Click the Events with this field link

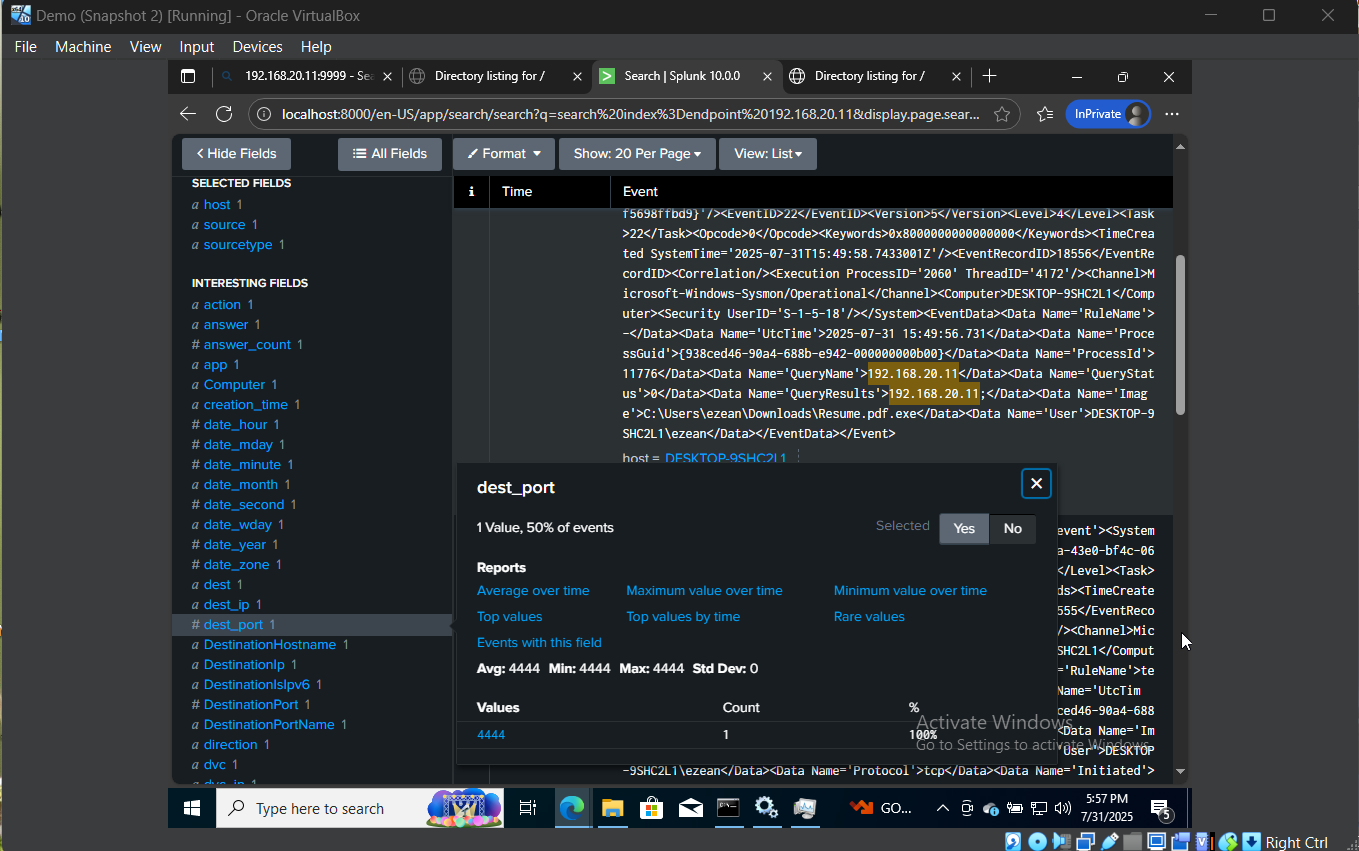540,642
